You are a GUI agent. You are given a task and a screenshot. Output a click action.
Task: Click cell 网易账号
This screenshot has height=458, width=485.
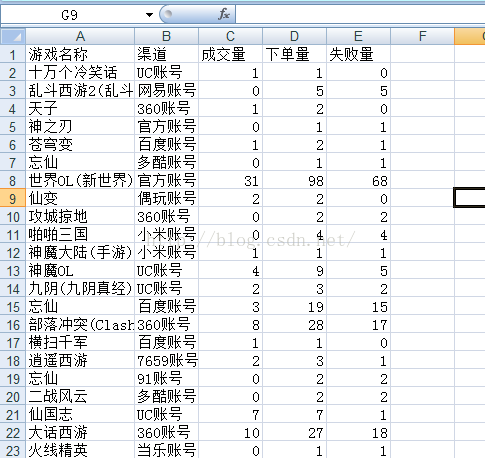[x=167, y=90]
